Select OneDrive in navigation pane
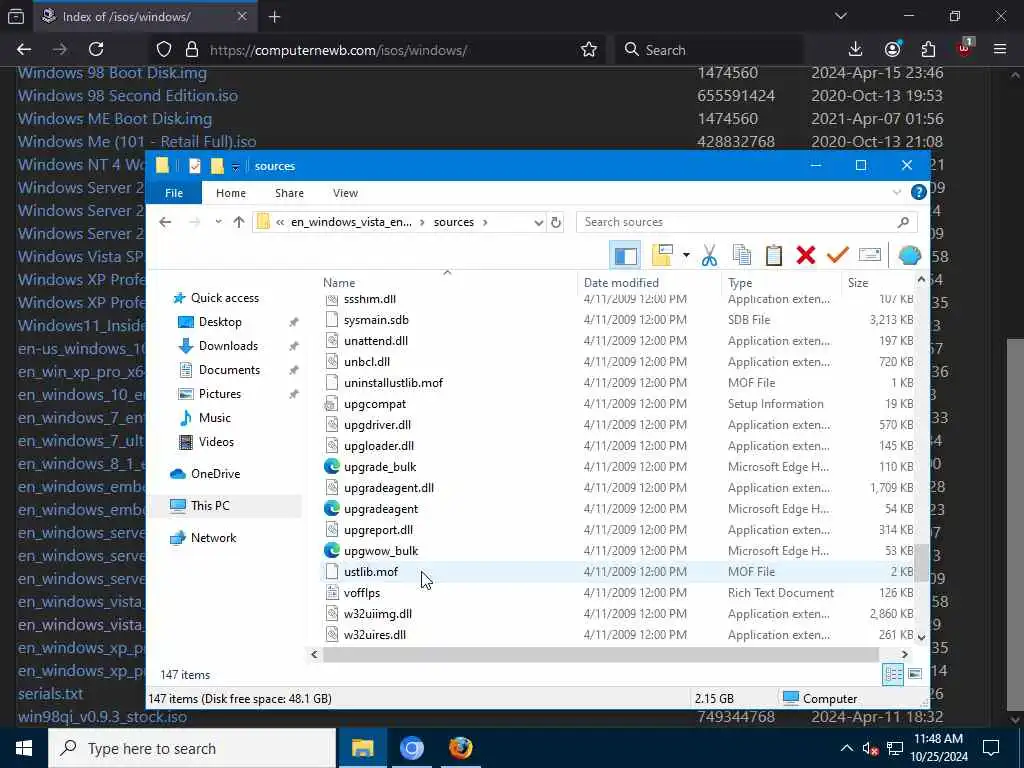This screenshot has height=768, width=1024. pos(215,474)
